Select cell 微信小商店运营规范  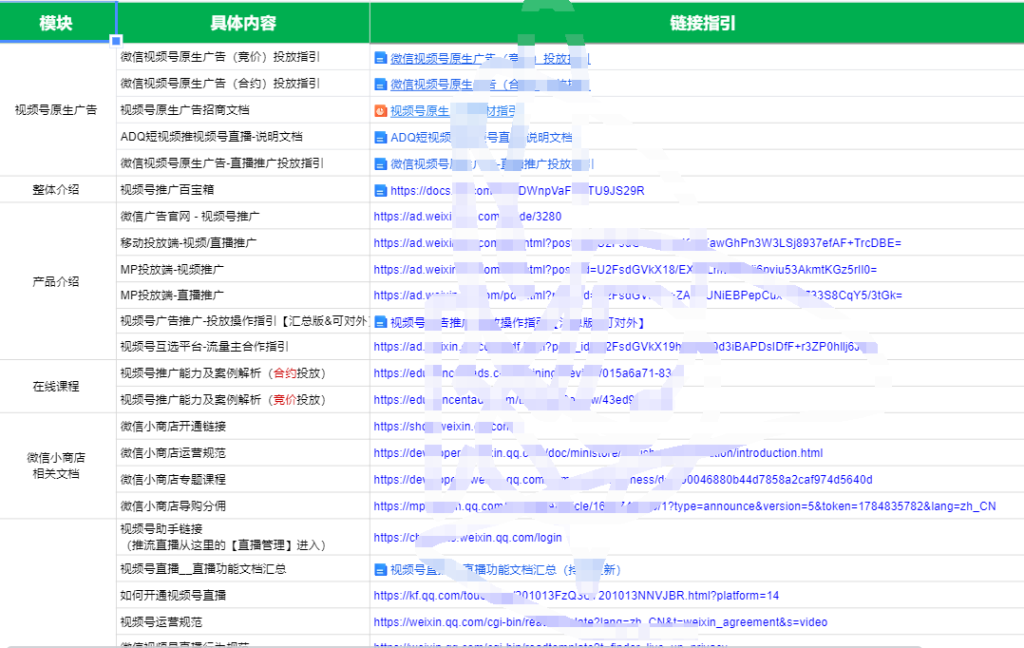coord(243,453)
